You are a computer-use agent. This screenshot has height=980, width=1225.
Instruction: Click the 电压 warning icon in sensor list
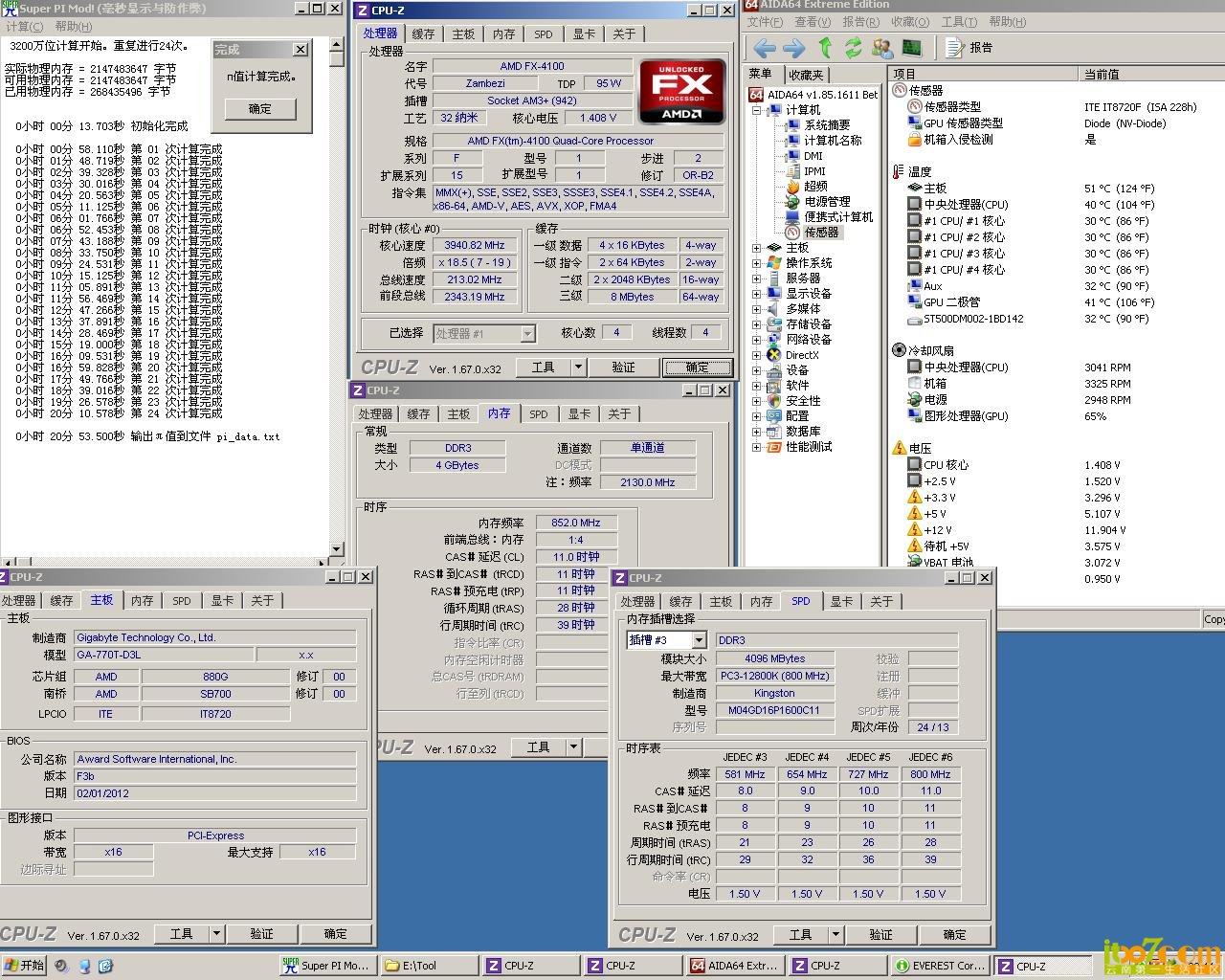click(899, 448)
